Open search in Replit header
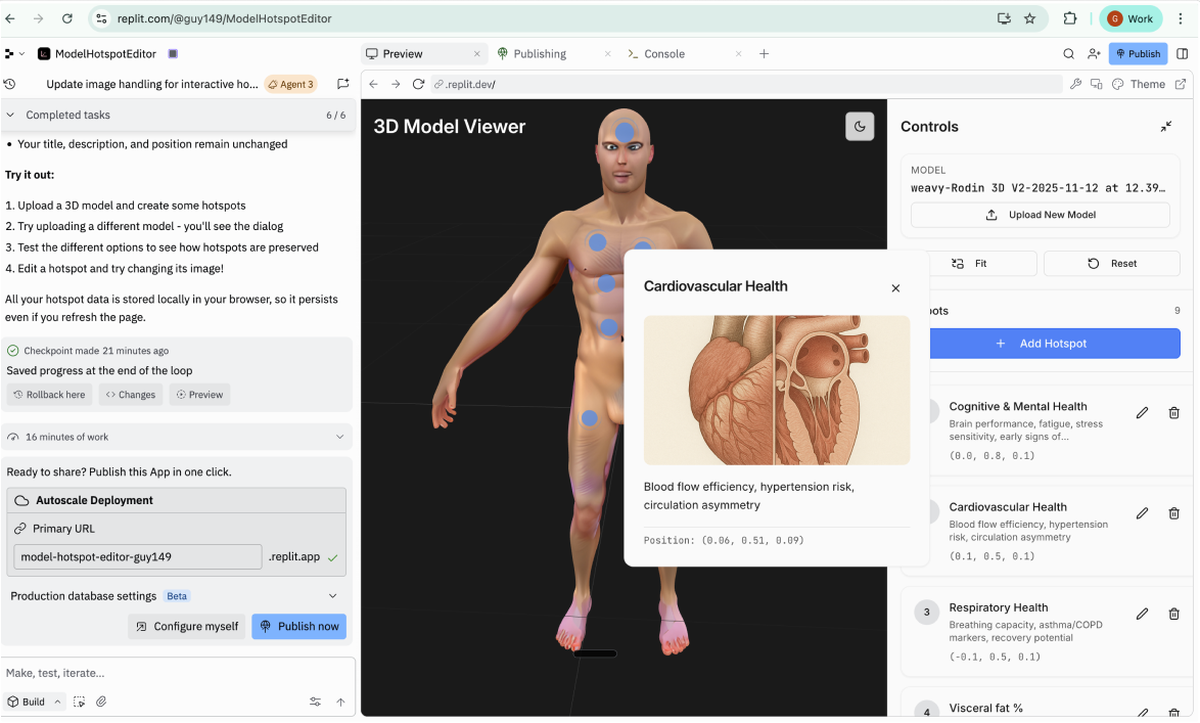Viewport: 1200px width, 723px height. [x=1069, y=54]
